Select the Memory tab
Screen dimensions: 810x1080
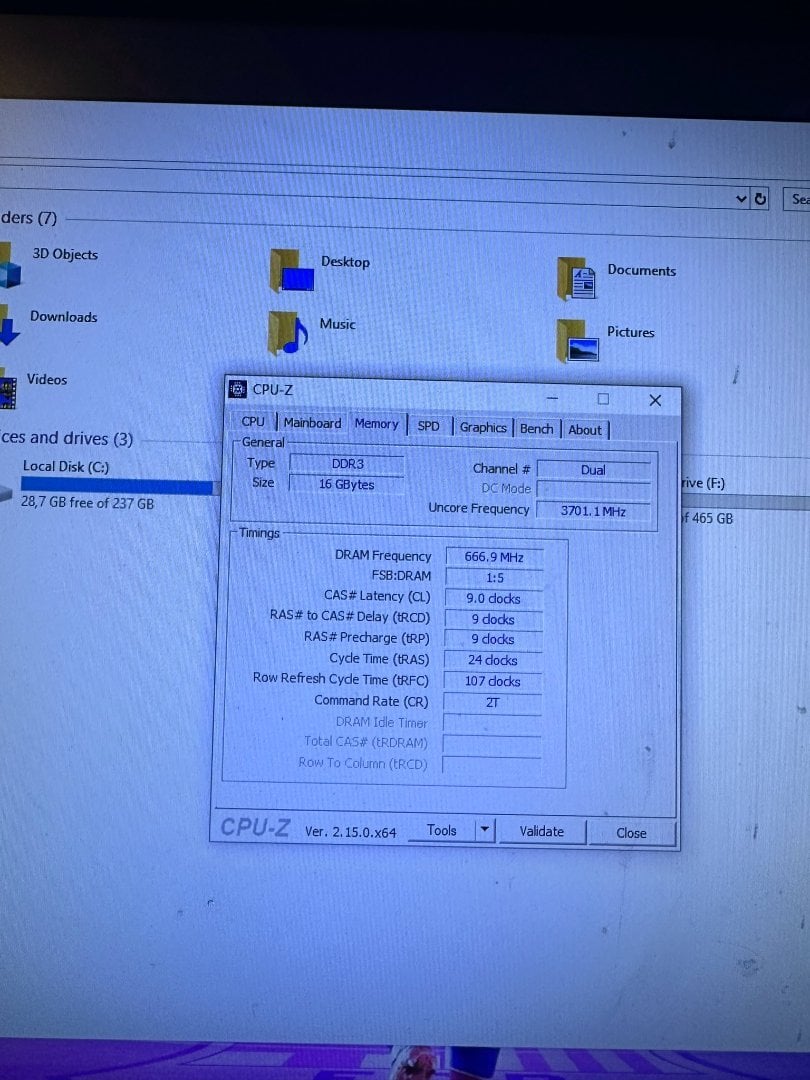[x=377, y=424]
